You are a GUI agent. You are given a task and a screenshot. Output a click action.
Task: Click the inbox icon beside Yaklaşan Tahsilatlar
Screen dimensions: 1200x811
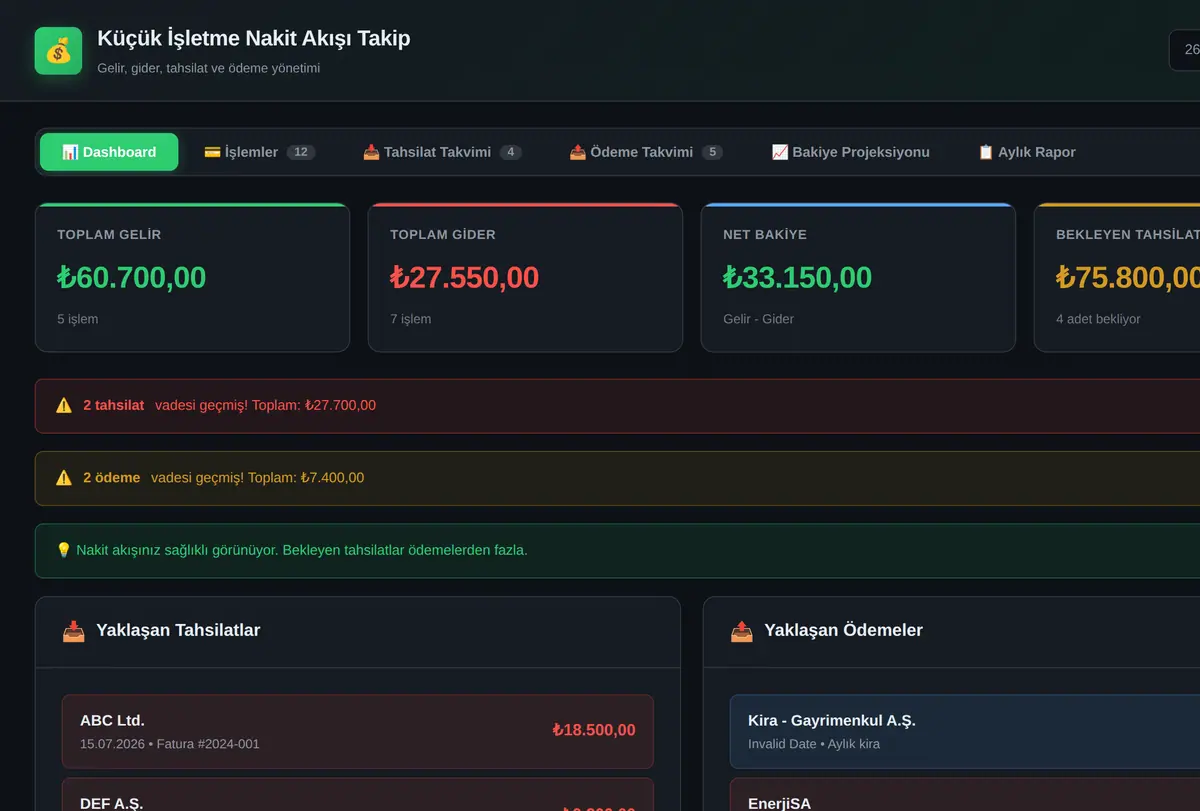(73, 631)
